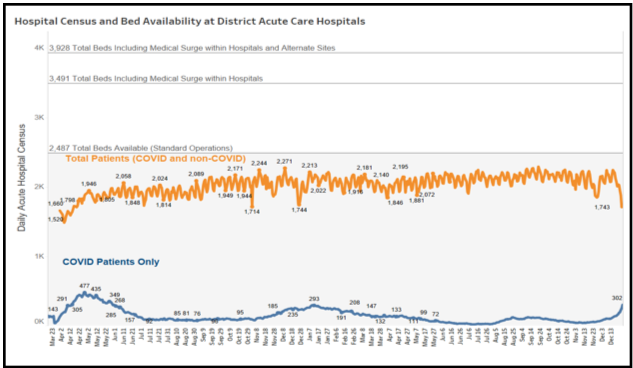Screen dimensions: 633x368
Task: Click the 477 COVID peak label
Action: pyautogui.click(x=84, y=286)
